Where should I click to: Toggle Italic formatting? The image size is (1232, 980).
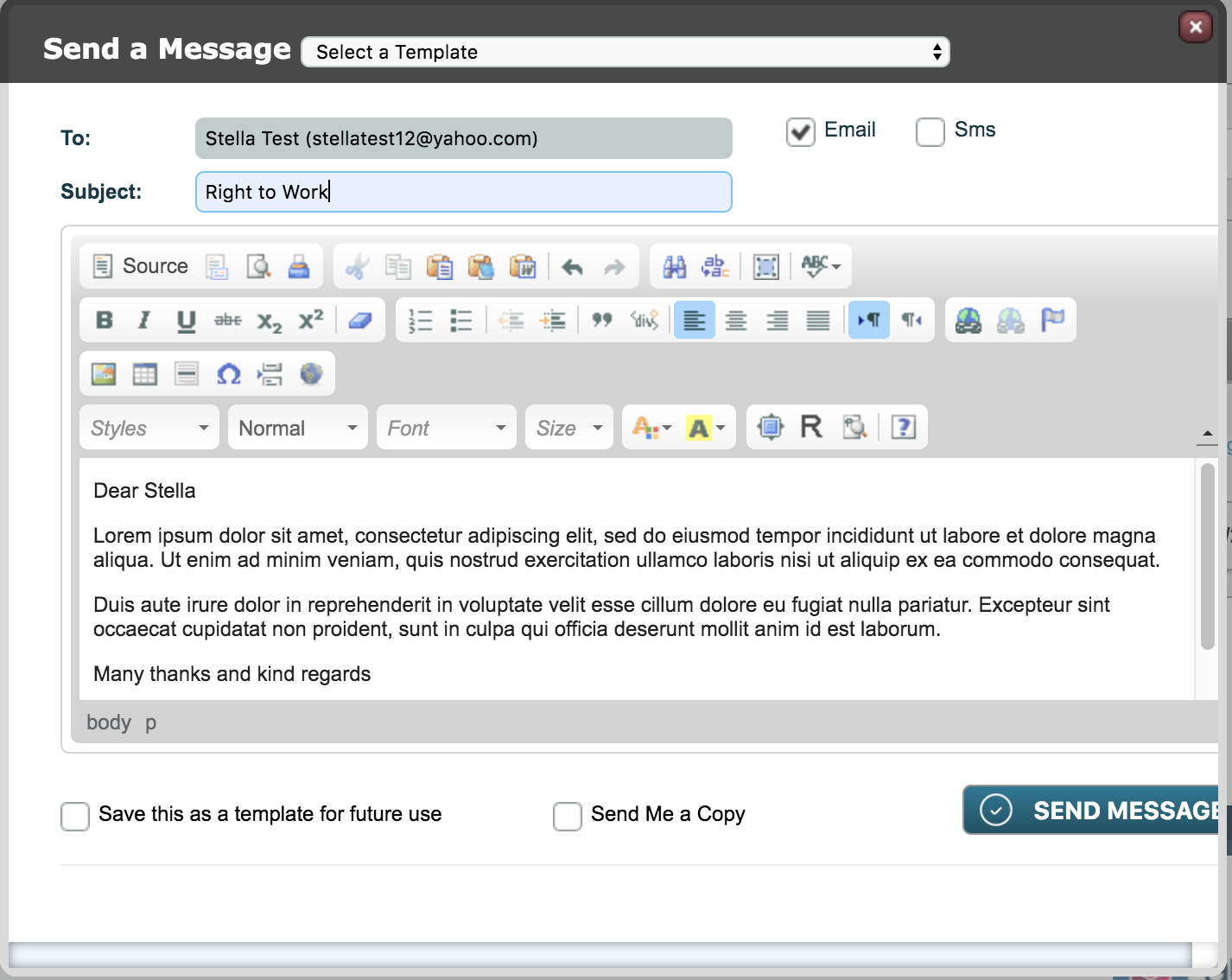pyautogui.click(x=144, y=320)
